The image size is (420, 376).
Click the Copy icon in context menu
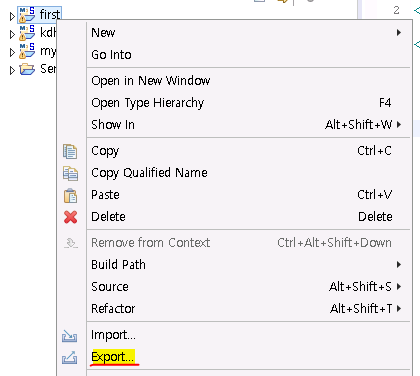click(x=70, y=151)
